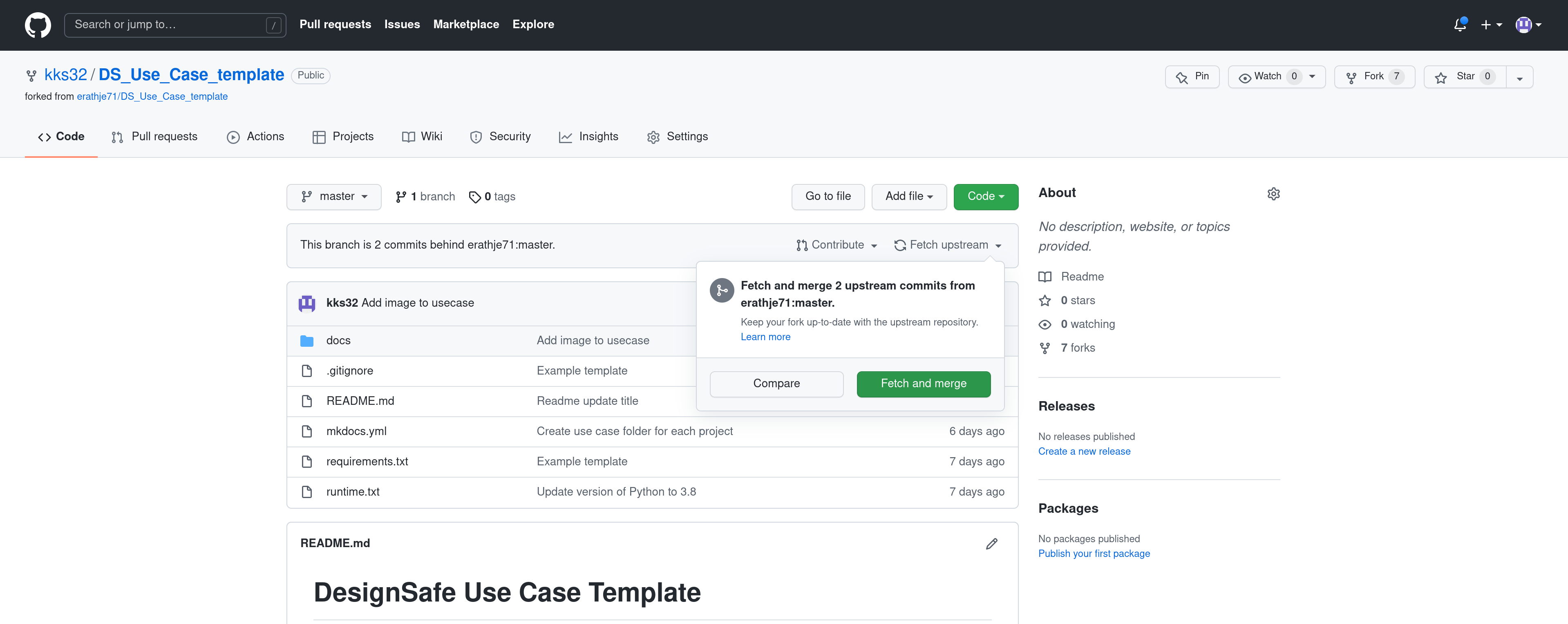Viewport: 1568px width, 624px height.
Task: Click the 0 tags icon link
Action: click(x=492, y=197)
